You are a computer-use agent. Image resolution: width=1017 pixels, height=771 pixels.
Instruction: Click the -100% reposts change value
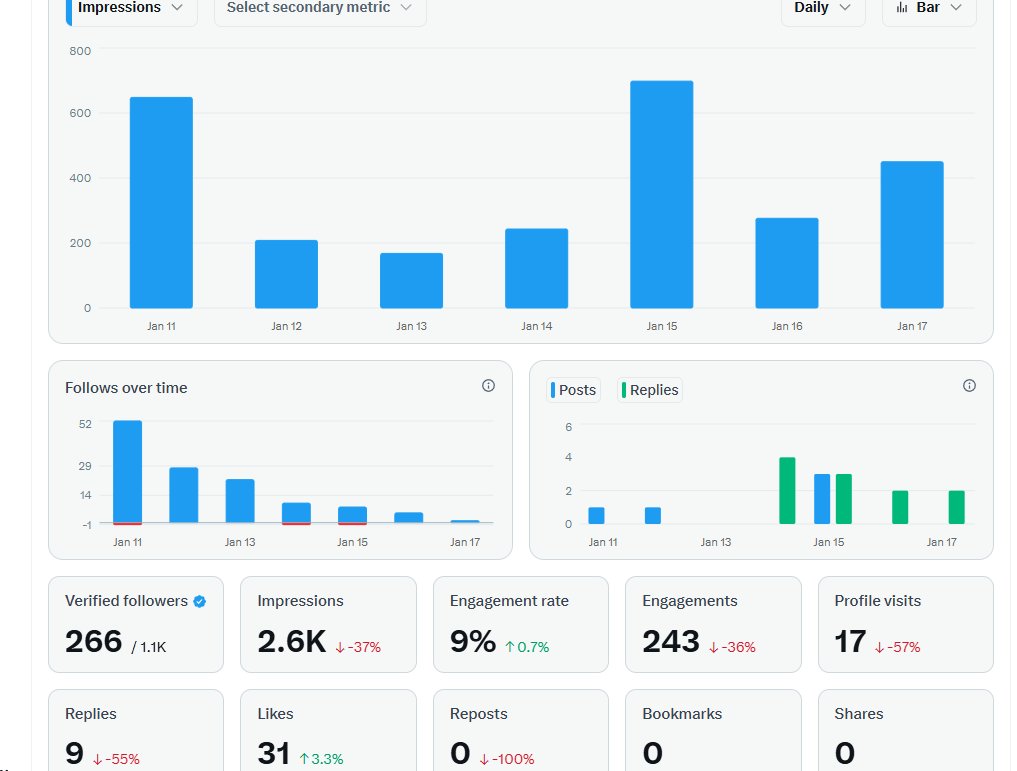(507, 759)
